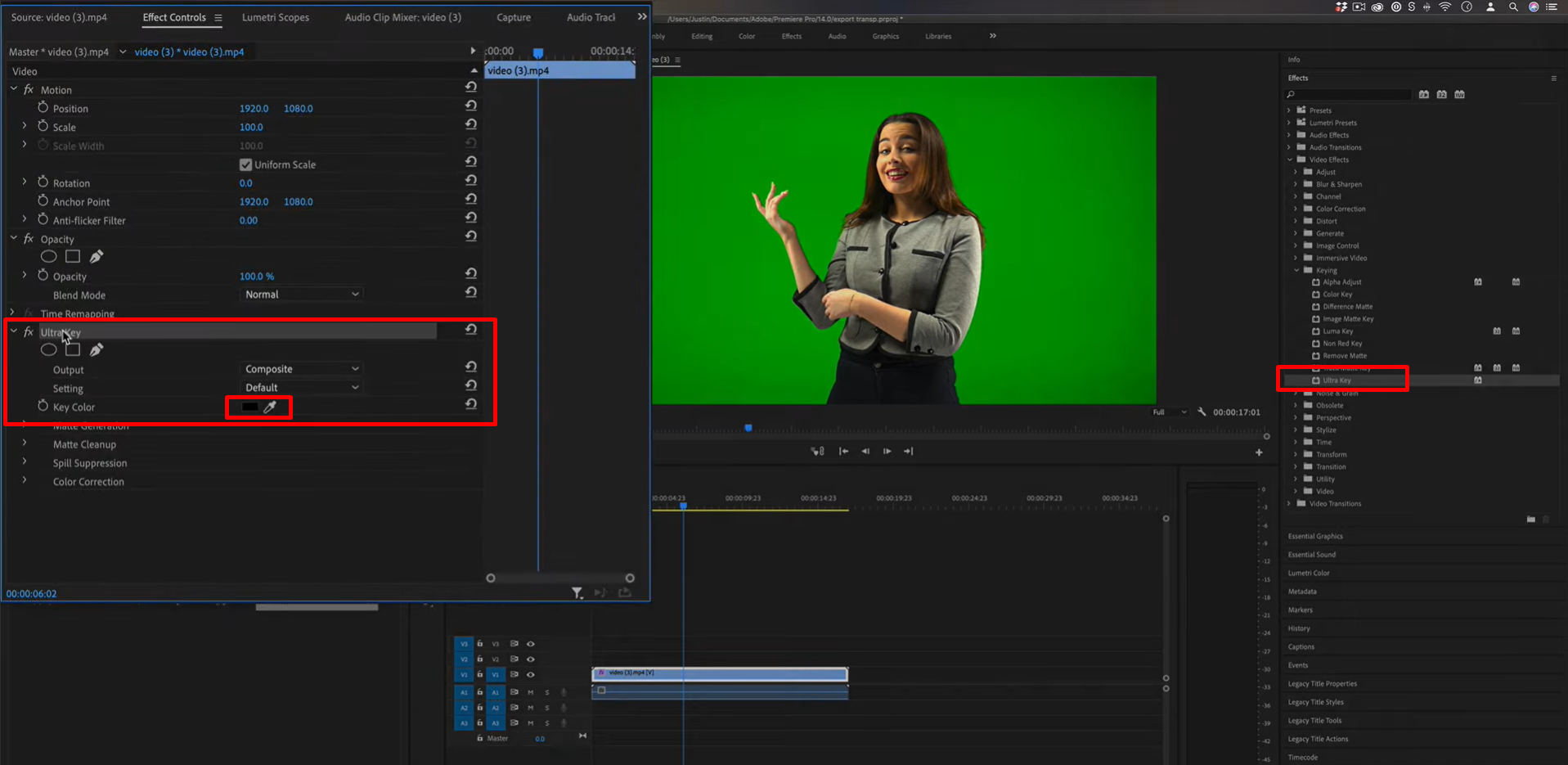Hide the V1 track with its eye toggle

530,674
